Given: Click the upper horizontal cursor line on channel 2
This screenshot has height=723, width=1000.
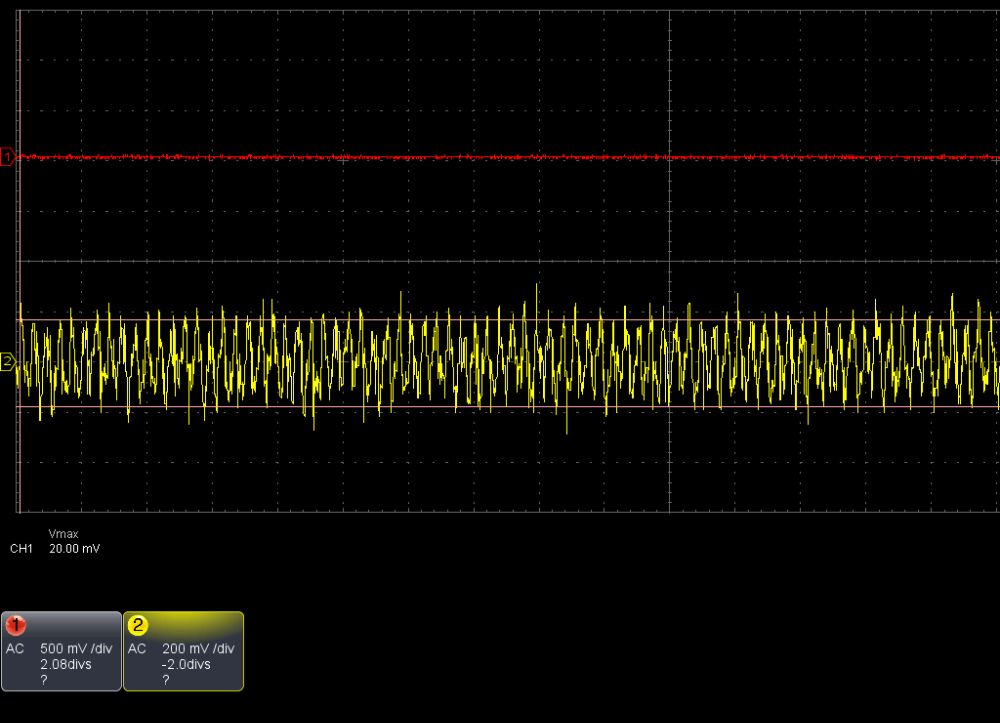Looking at the screenshot, I should pos(510,320).
